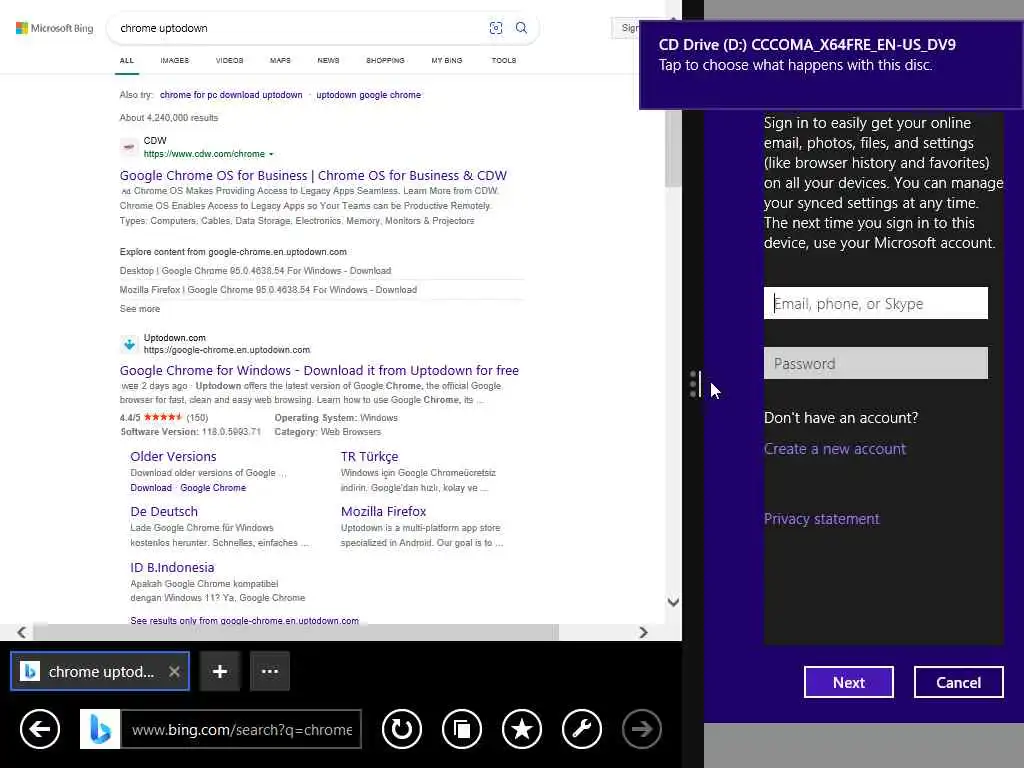Click the Favorites star icon

click(x=522, y=728)
